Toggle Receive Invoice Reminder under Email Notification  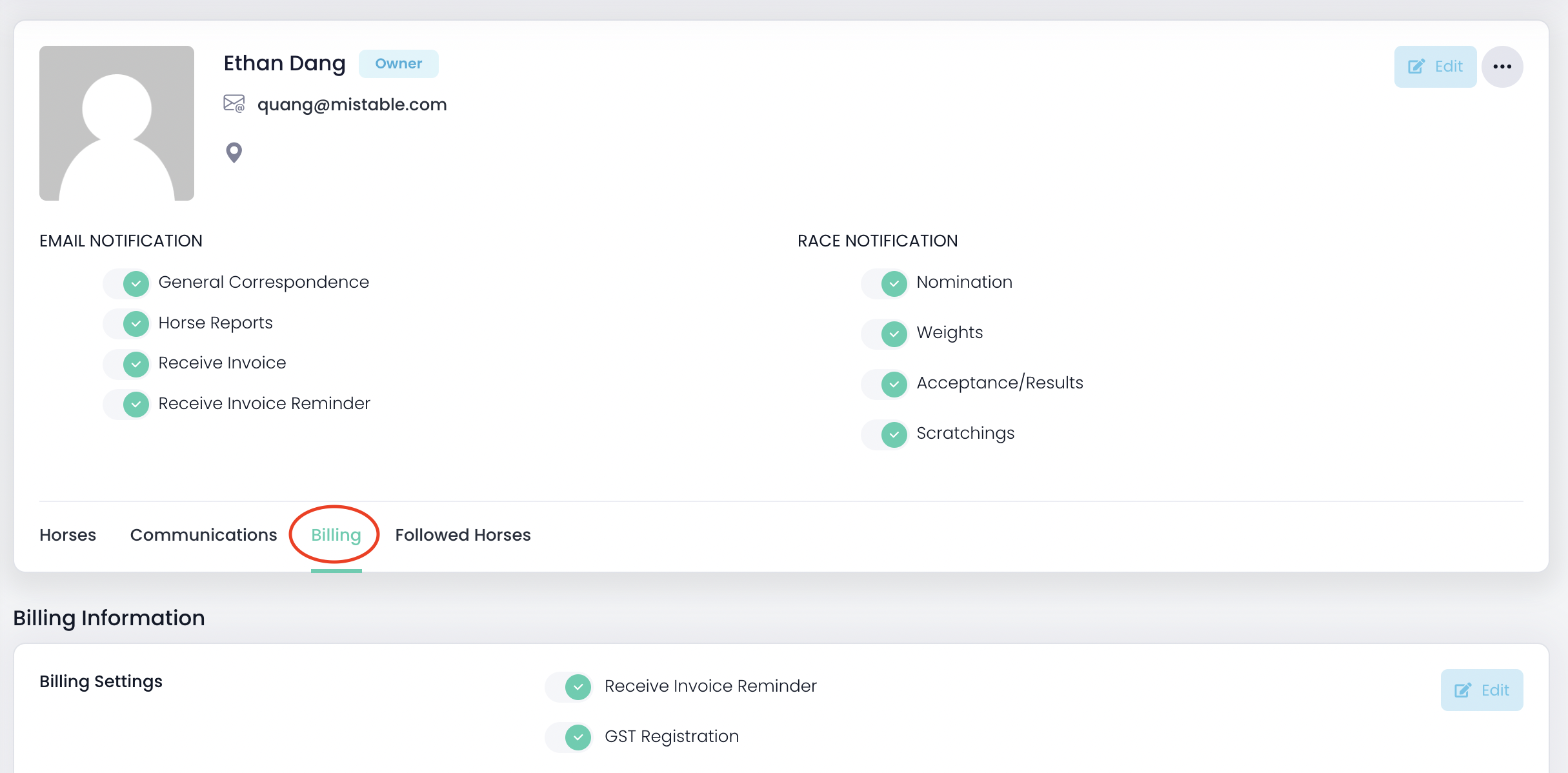[x=127, y=405]
